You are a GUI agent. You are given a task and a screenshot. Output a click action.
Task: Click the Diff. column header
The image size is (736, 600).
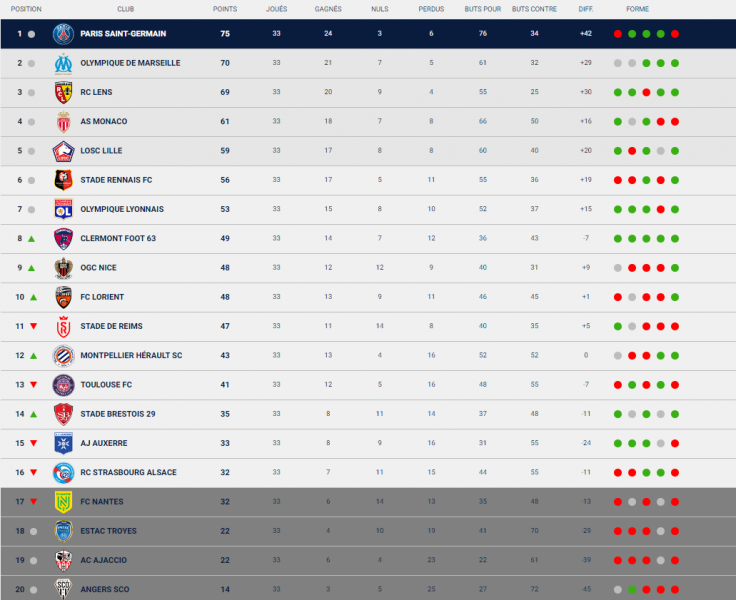(585, 8)
